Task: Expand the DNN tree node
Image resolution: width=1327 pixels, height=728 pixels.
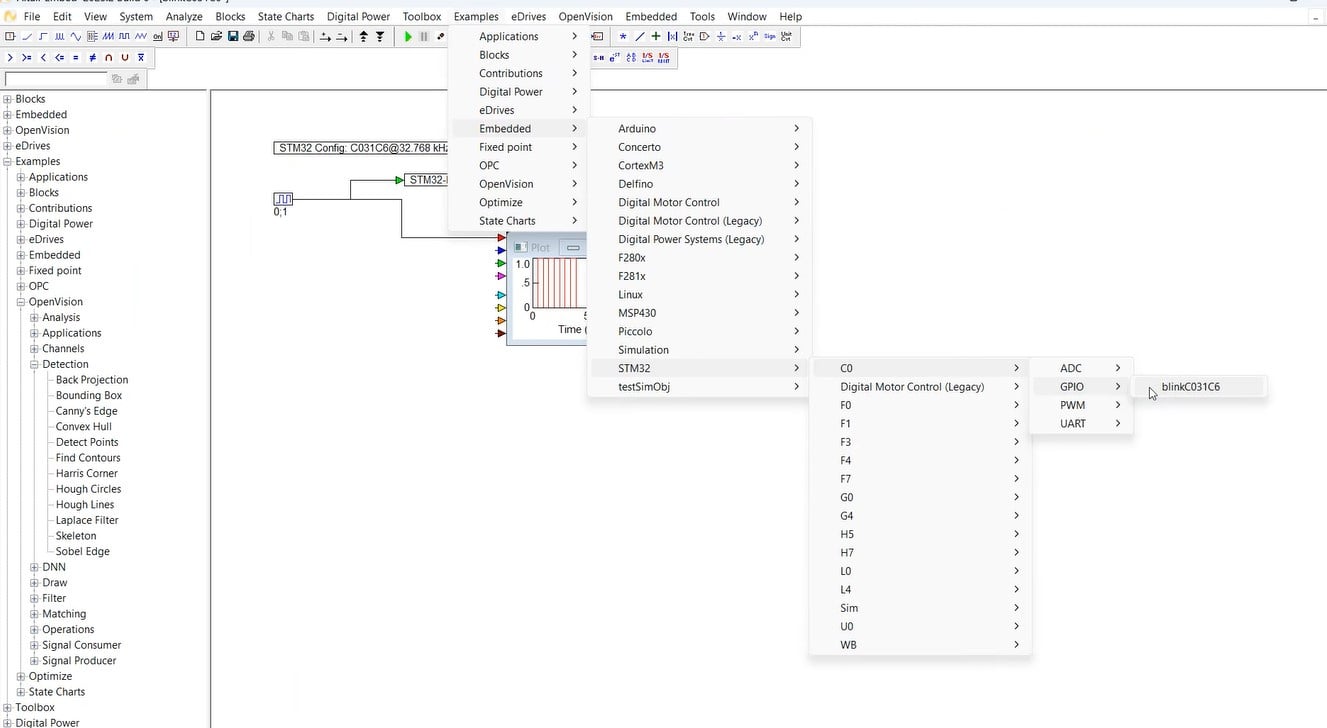Action: 35,567
